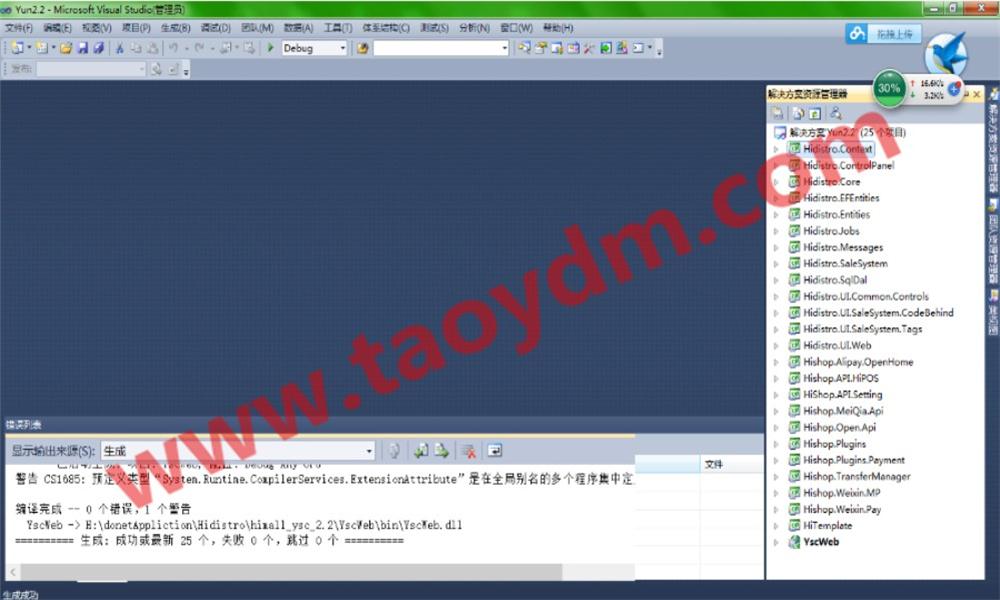Click the Copy icon in the toolbar

tap(136, 48)
